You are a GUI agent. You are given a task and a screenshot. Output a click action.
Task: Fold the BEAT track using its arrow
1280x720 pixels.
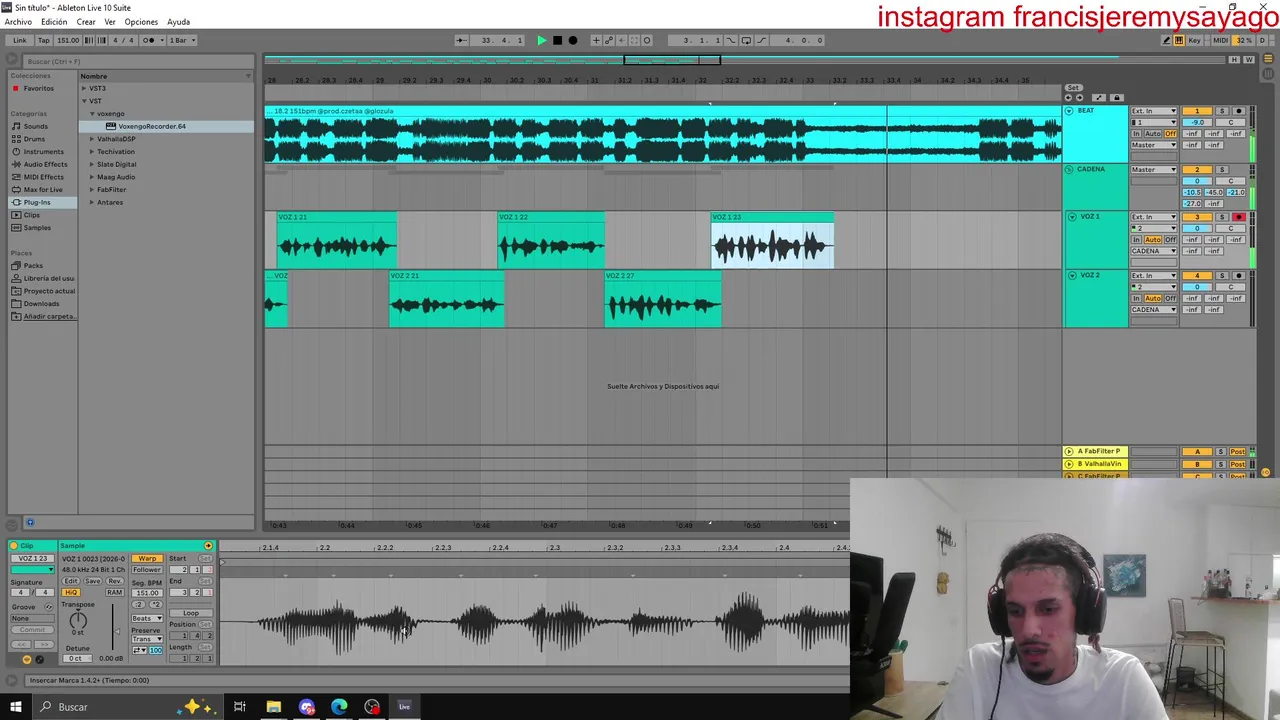coord(1070,111)
